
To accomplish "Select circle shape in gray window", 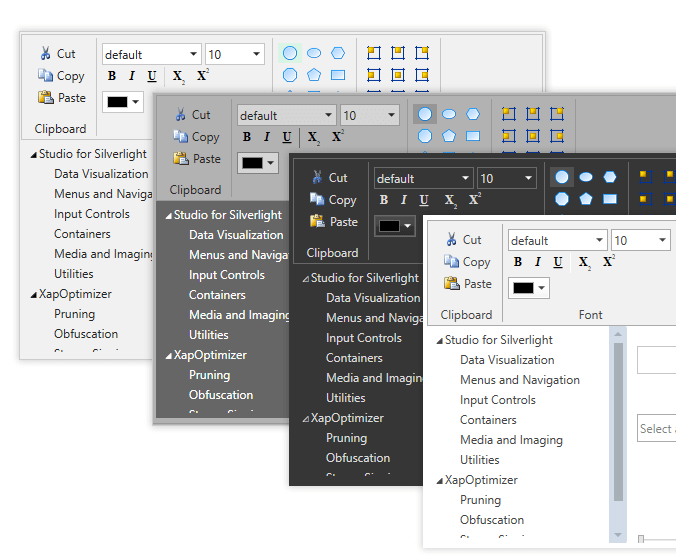I will coord(425,114).
